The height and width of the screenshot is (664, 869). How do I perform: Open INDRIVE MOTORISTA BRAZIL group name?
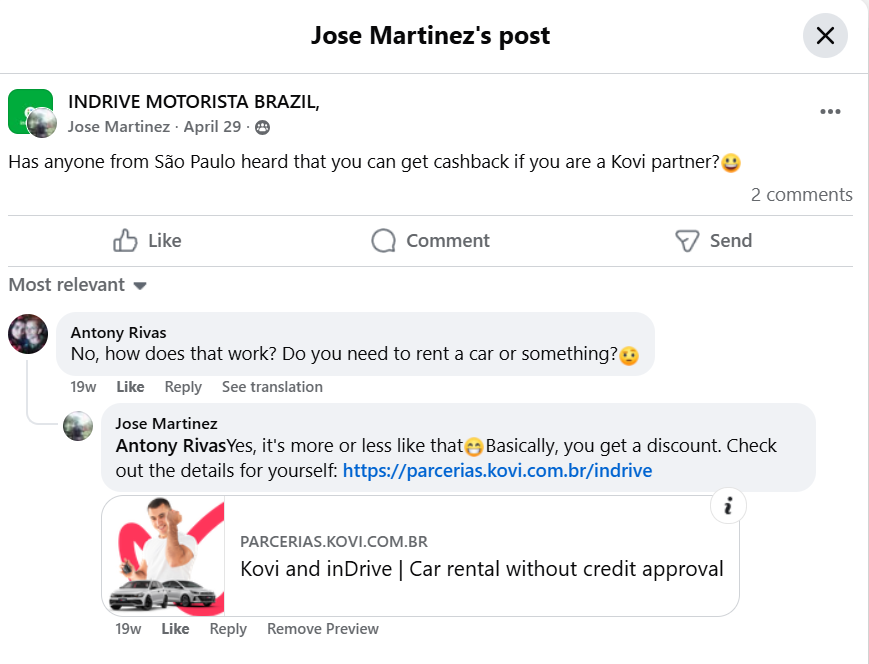tap(193, 102)
